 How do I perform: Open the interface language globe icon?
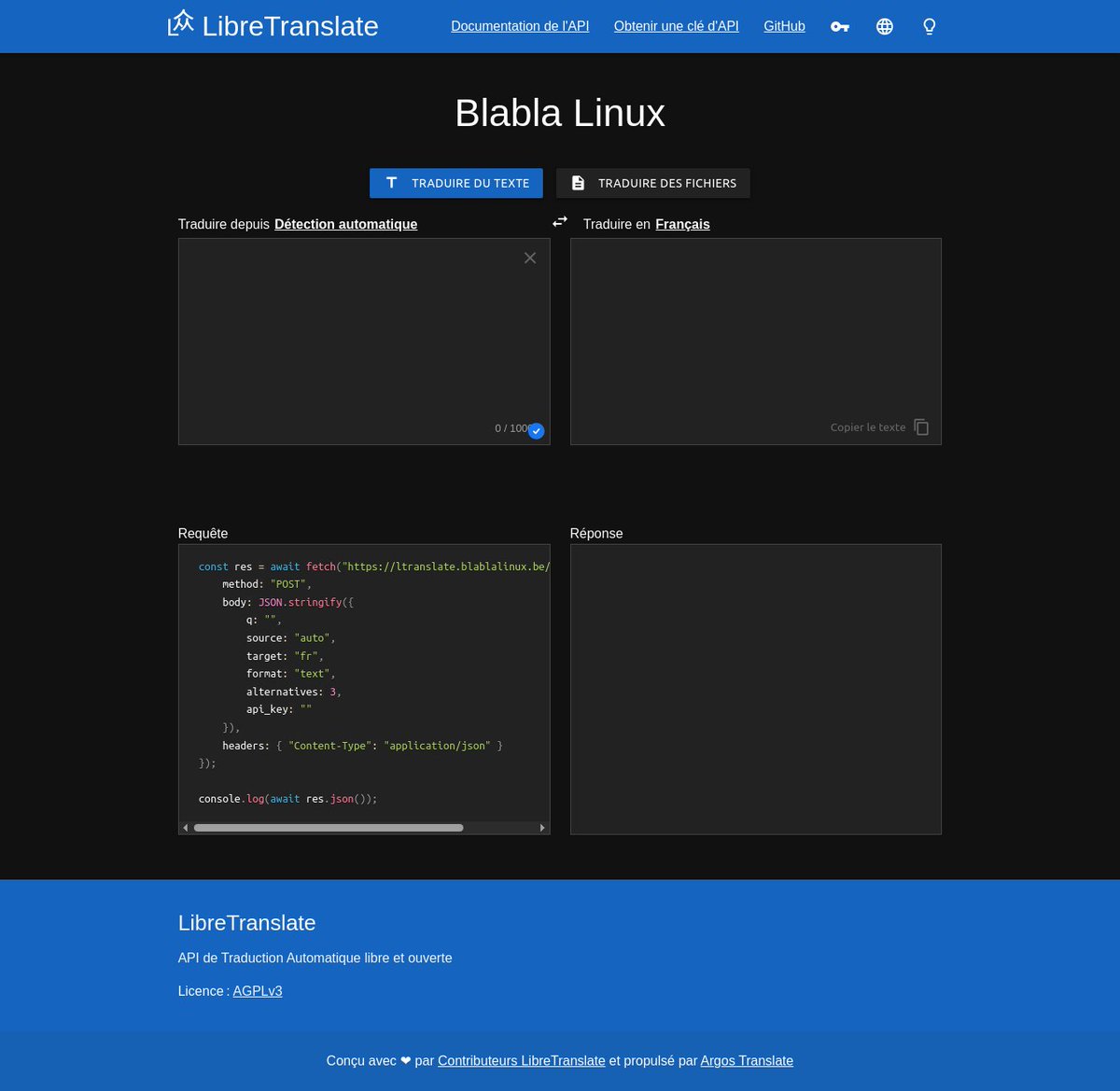coord(884,26)
